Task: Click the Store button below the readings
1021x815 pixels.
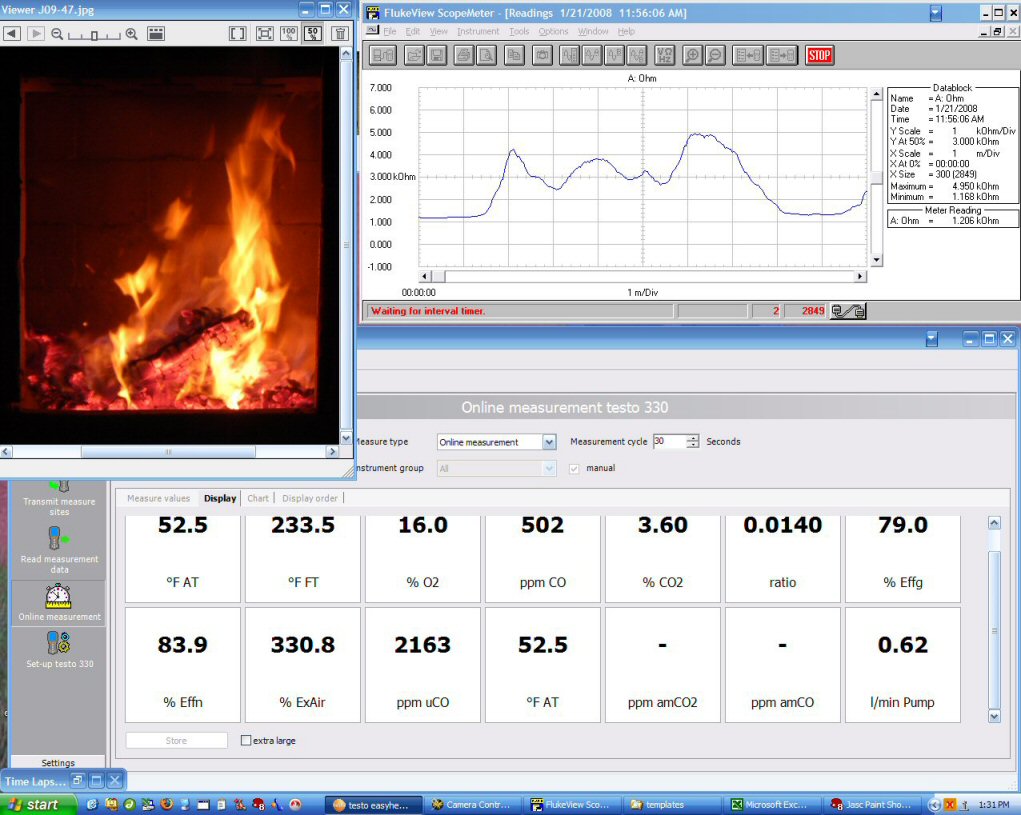Action: click(x=176, y=740)
